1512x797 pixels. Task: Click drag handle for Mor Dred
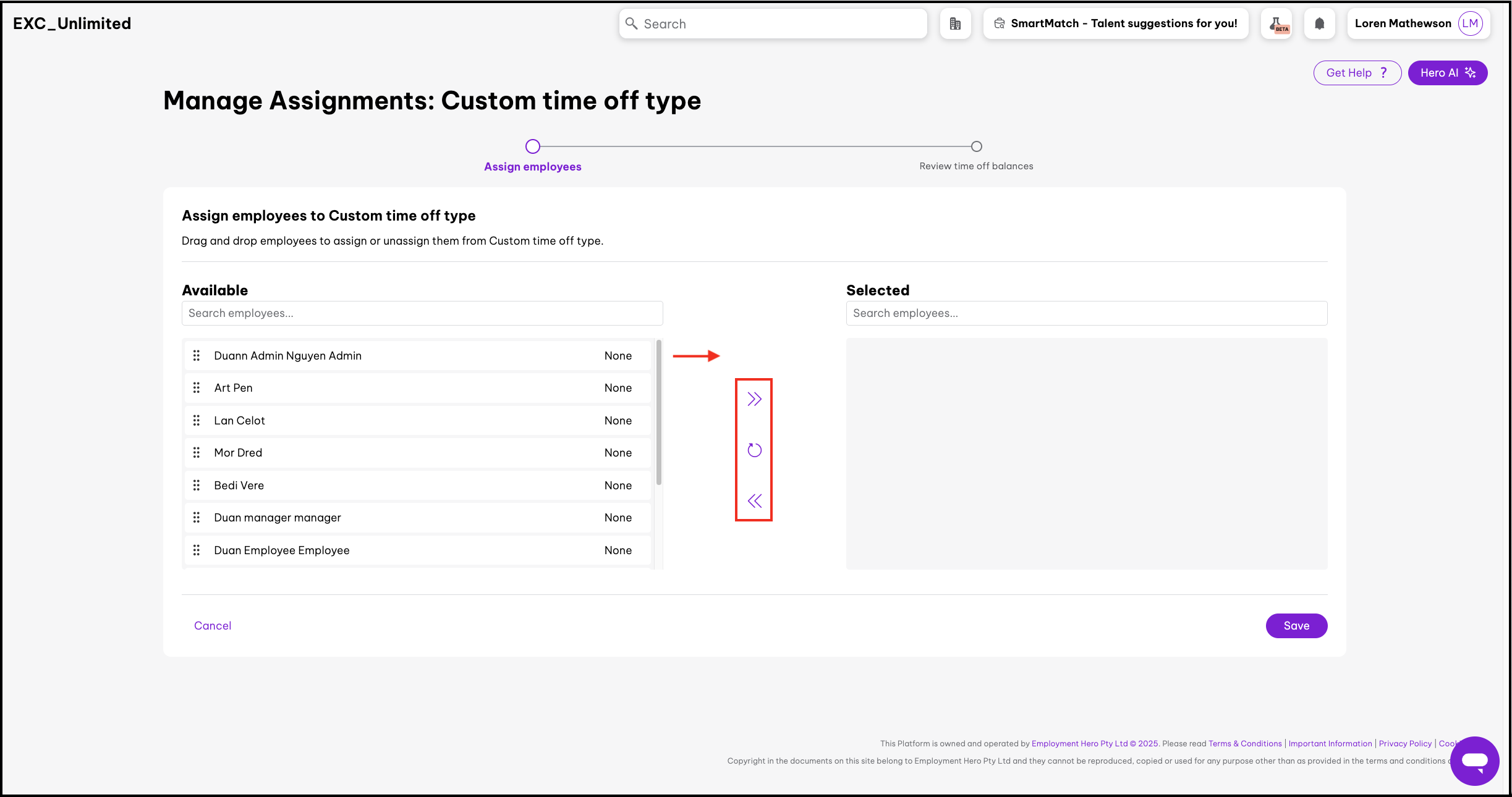197,453
